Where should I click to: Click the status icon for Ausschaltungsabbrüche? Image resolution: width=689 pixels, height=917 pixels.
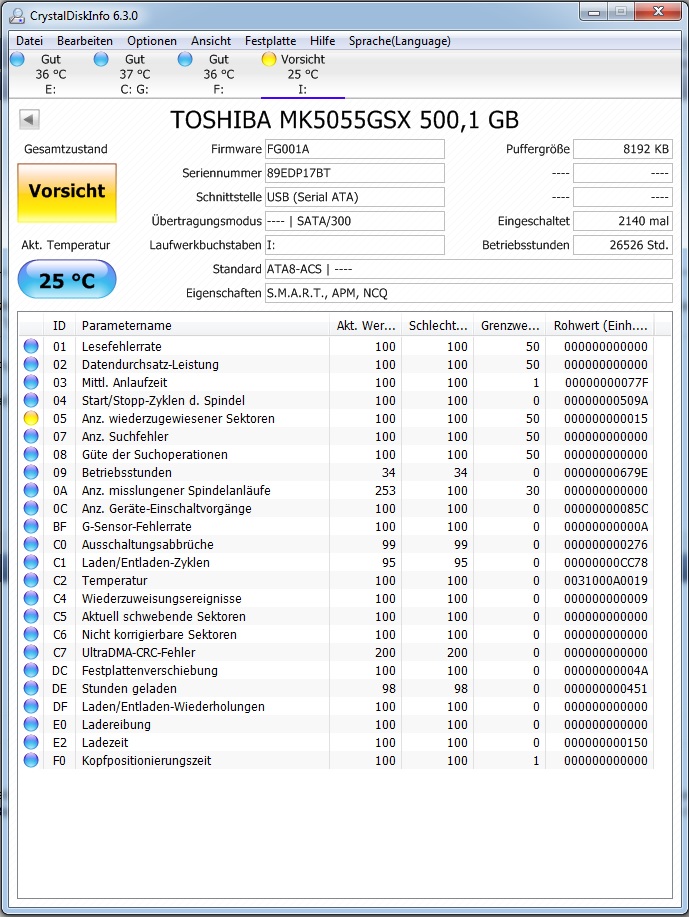[x=31, y=544]
